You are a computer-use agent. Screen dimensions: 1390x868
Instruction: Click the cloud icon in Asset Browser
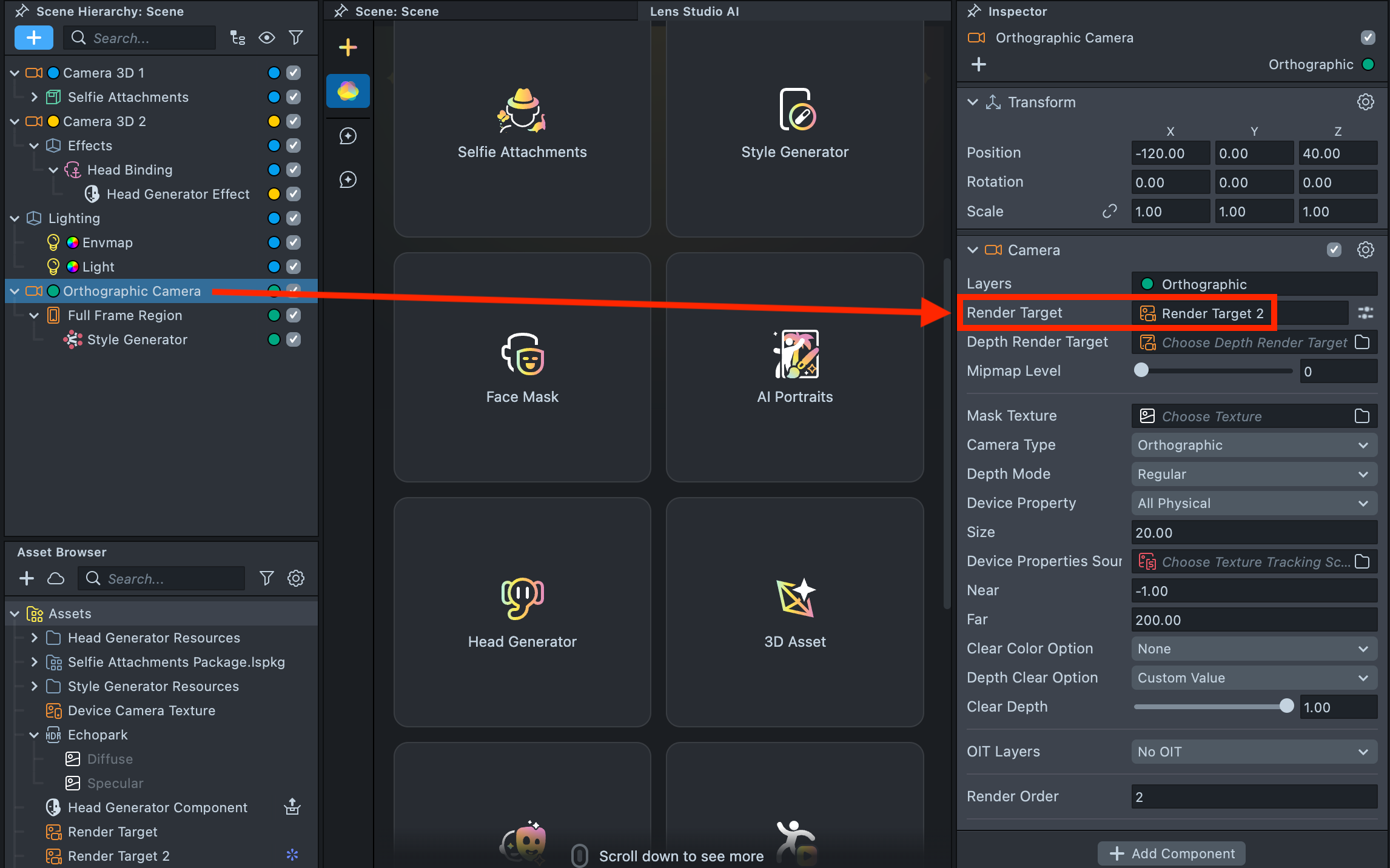pos(56,578)
